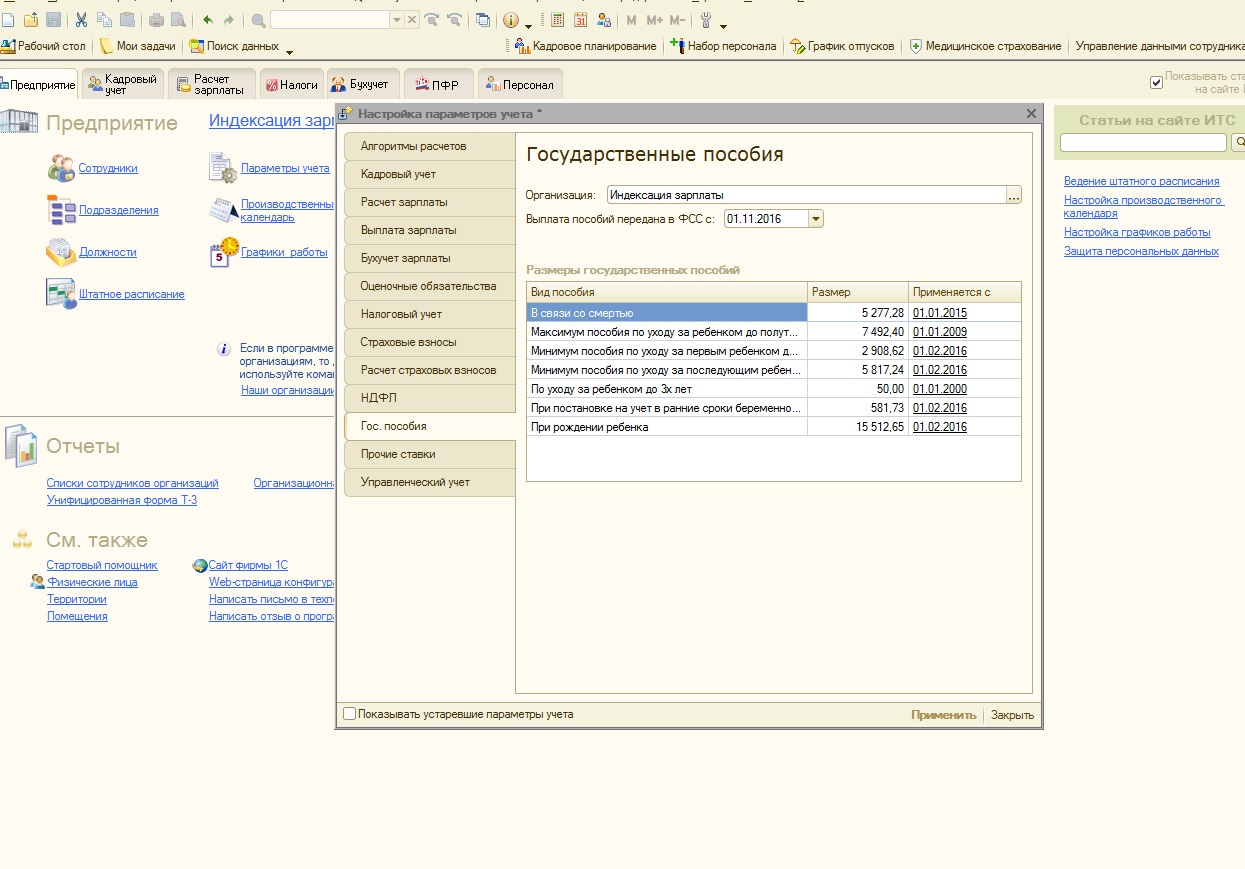This screenshot has width=1245, height=869.
Task: Click the info help icon in toolbar
Action: 511,20
